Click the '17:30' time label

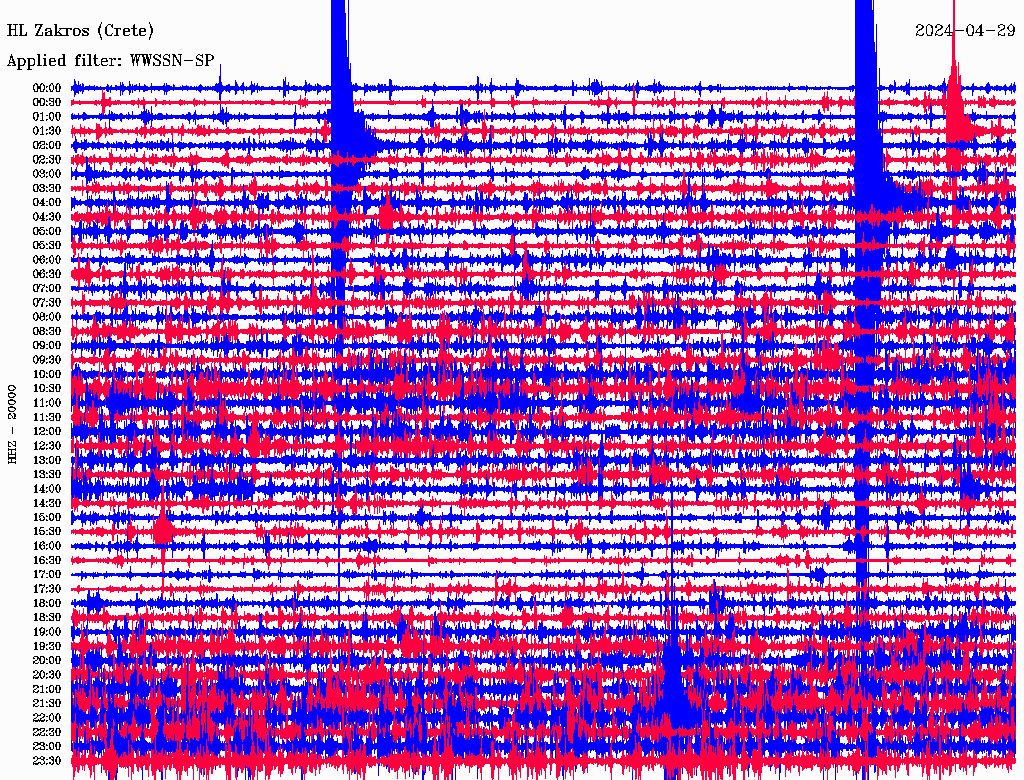tap(47, 589)
